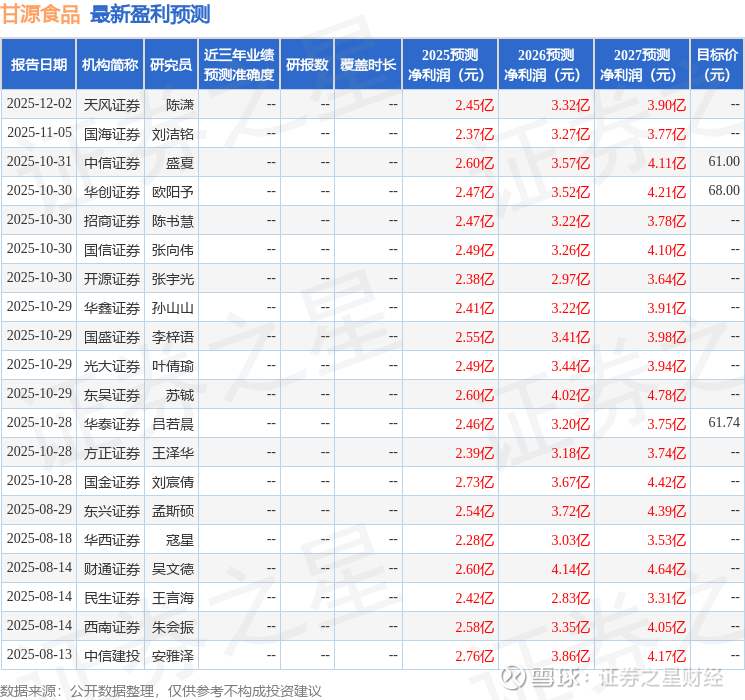Select the 研报数 column header
The image size is (745, 700).
coord(307,64)
